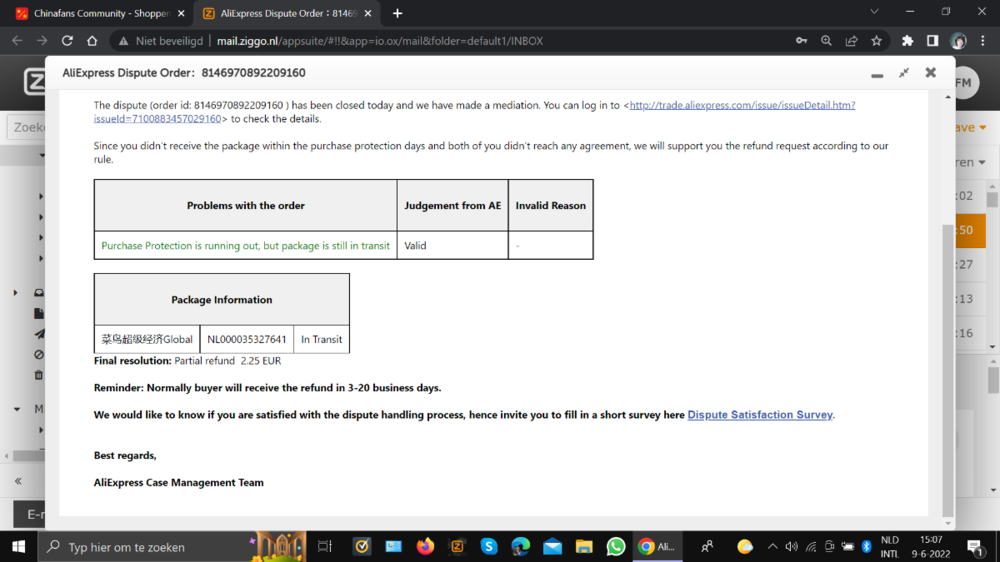This screenshot has height=562, width=1000.
Task: Bookmark this page with the star icon
Action: pyautogui.click(x=877, y=41)
